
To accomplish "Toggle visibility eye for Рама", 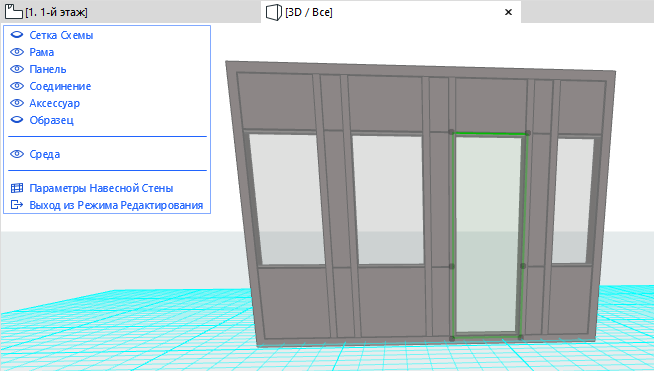I will coord(17,52).
